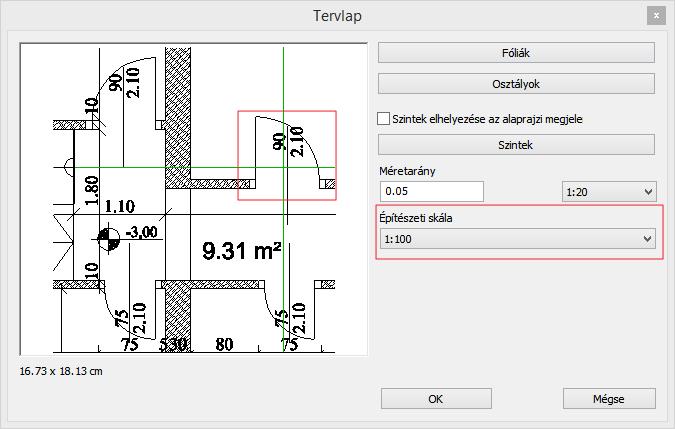Click the Osztályok button

tap(516, 84)
